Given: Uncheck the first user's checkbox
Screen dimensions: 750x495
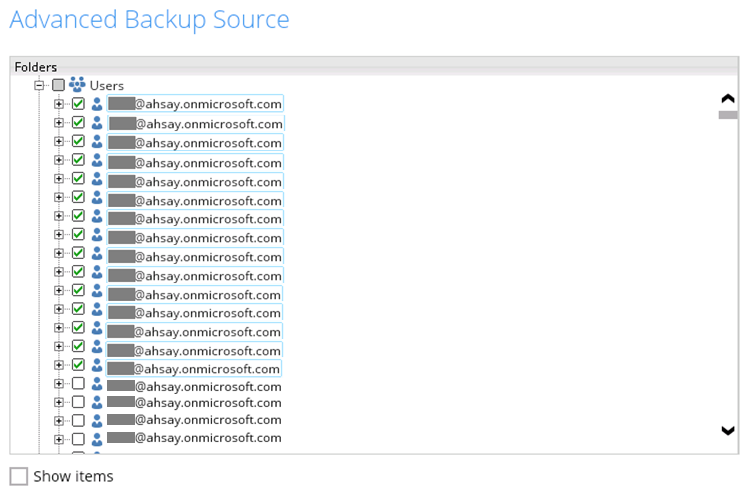Looking at the screenshot, I should pyautogui.click(x=78, y=104).
